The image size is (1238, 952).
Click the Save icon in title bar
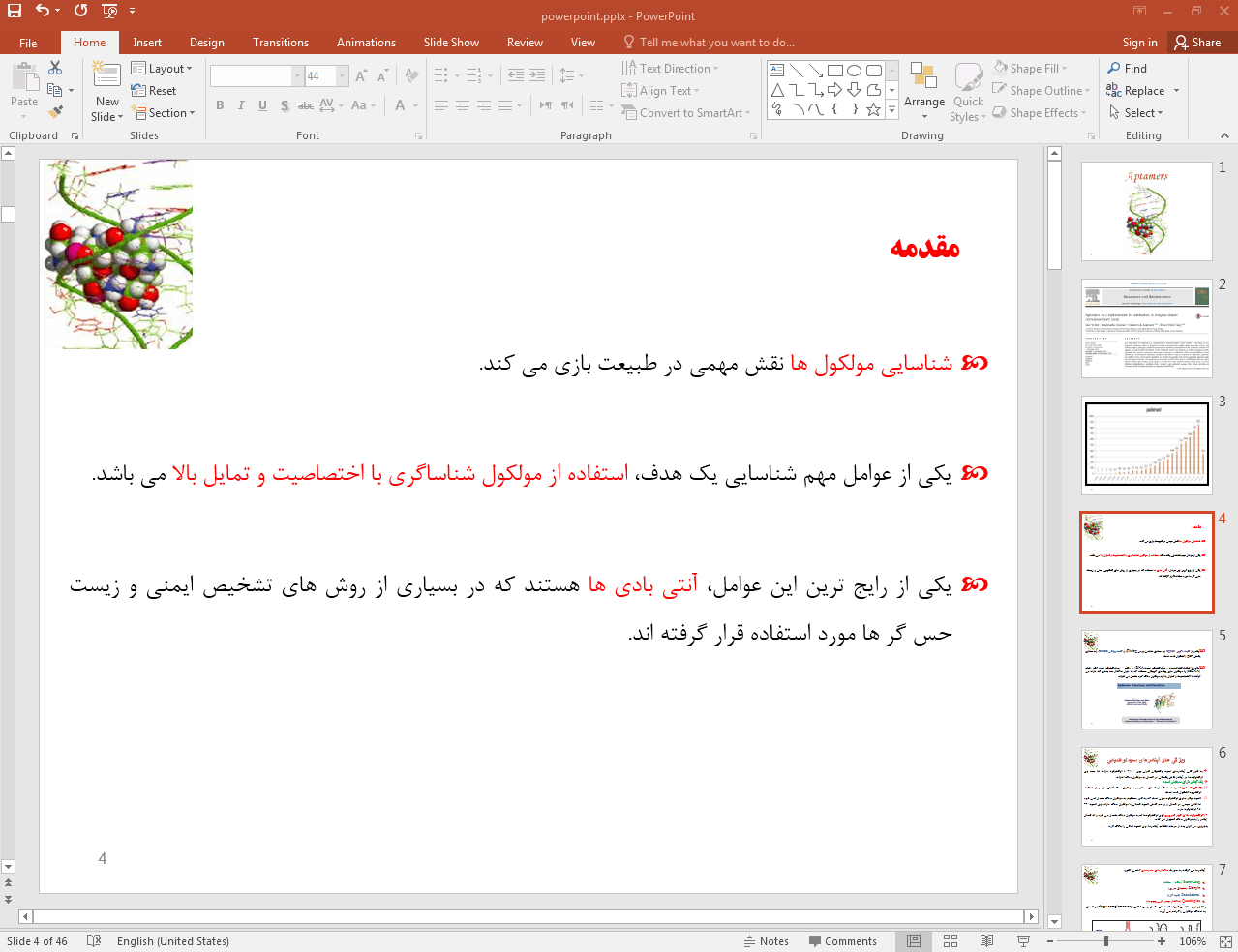coord(15,11)
